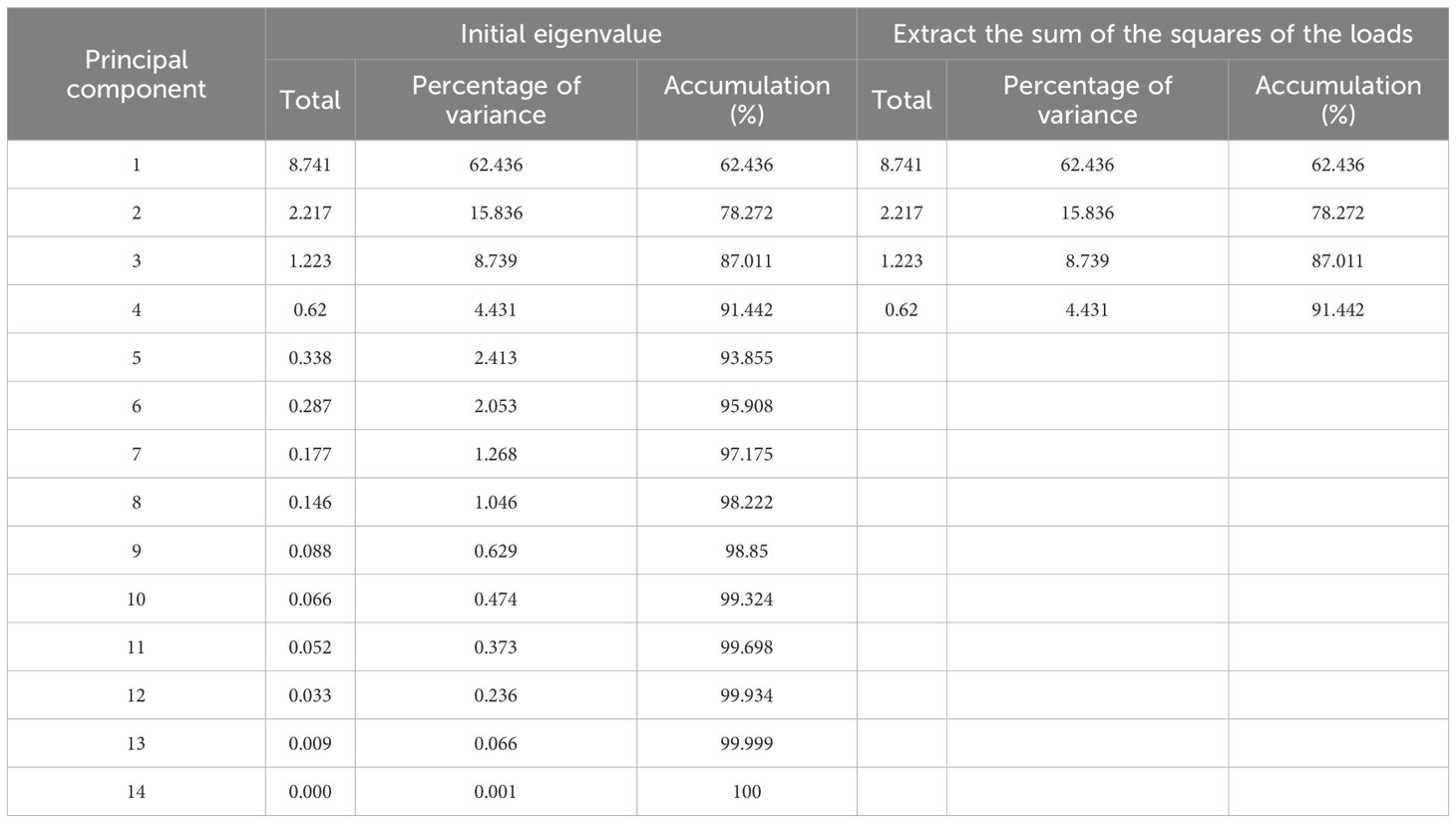Select principal component number 14
Screen dimensions: 1456x823
136,792
